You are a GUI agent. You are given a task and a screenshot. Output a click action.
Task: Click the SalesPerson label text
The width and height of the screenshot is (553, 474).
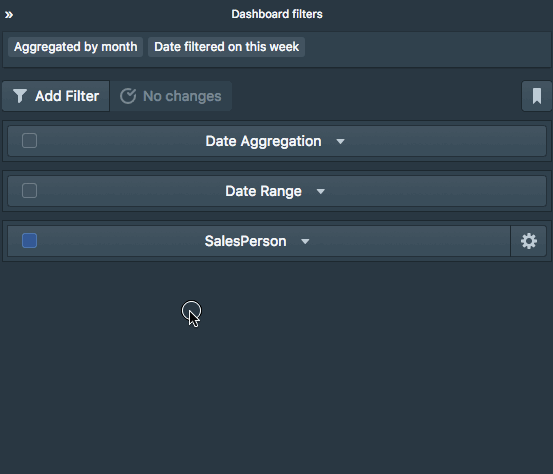(245, 241)
